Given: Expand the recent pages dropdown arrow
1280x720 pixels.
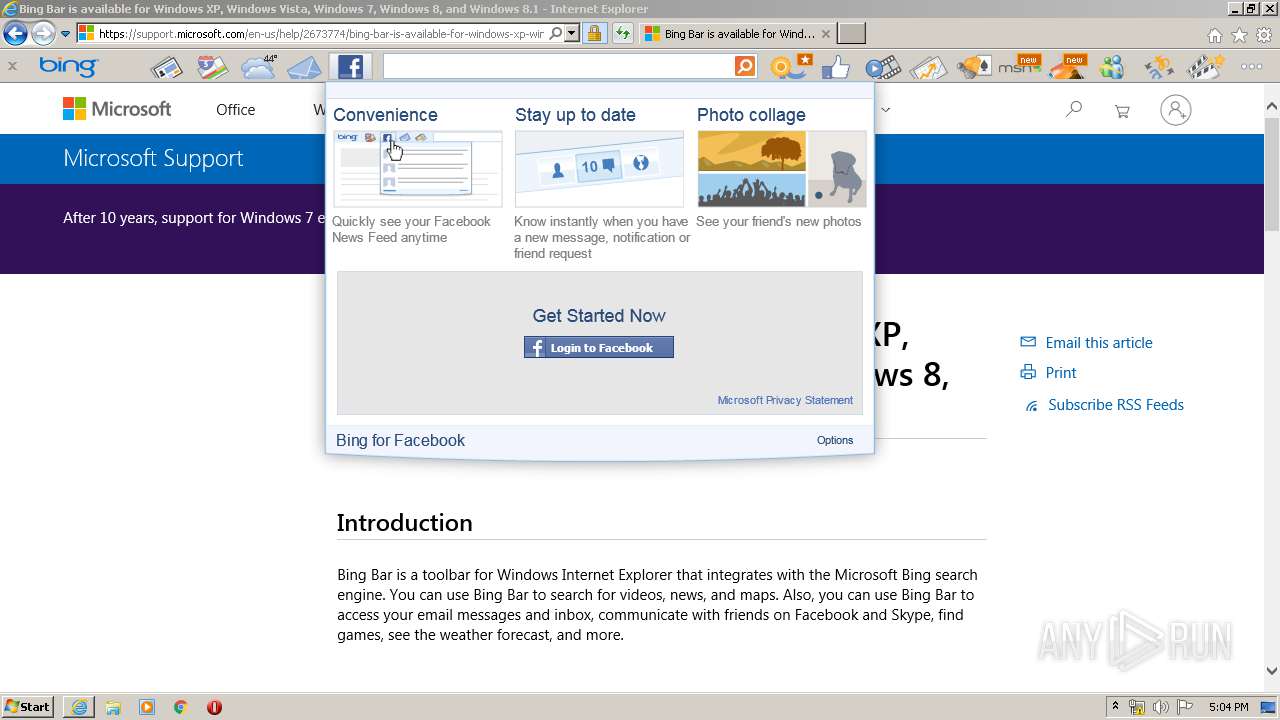Looking at the screenshot, I should [x=65, y=34].
